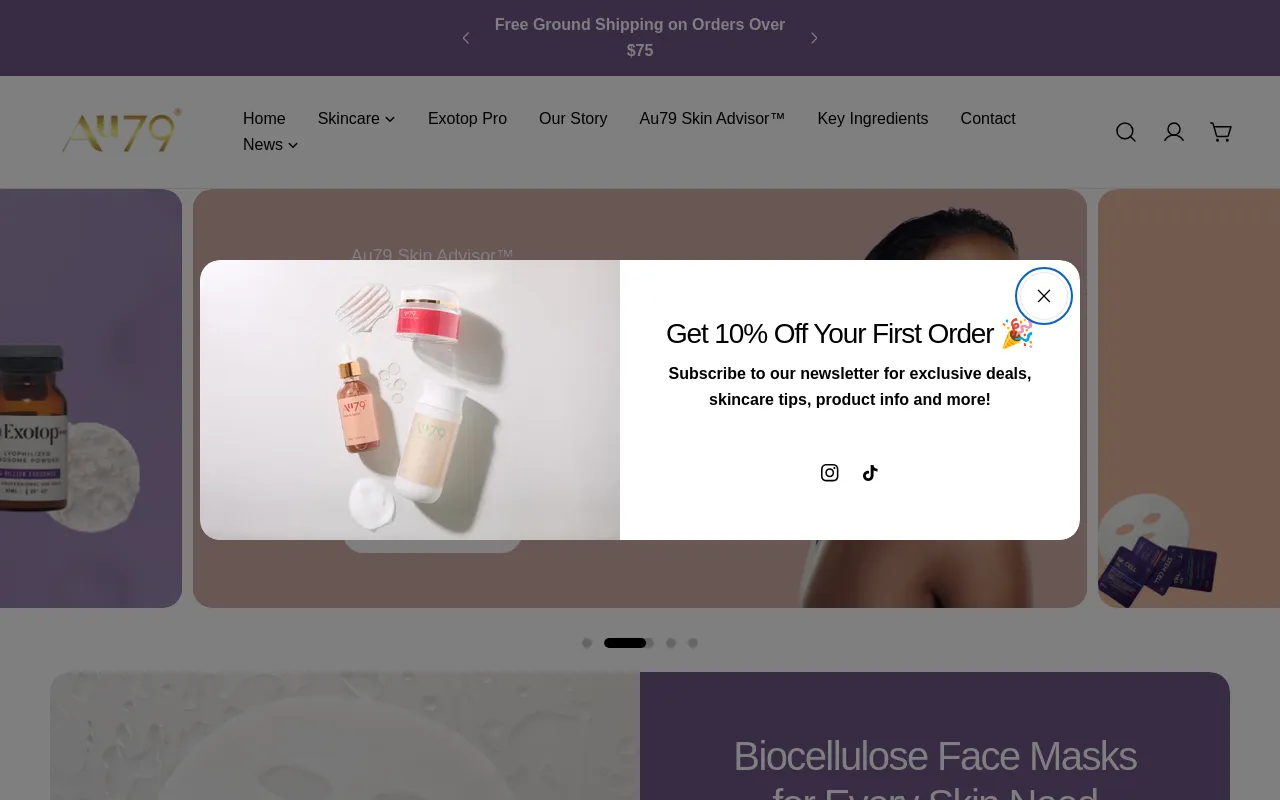This screenshot has width=1280, height=800.
Task: Click the Au79 logo
Action: [x=121, y=131]
